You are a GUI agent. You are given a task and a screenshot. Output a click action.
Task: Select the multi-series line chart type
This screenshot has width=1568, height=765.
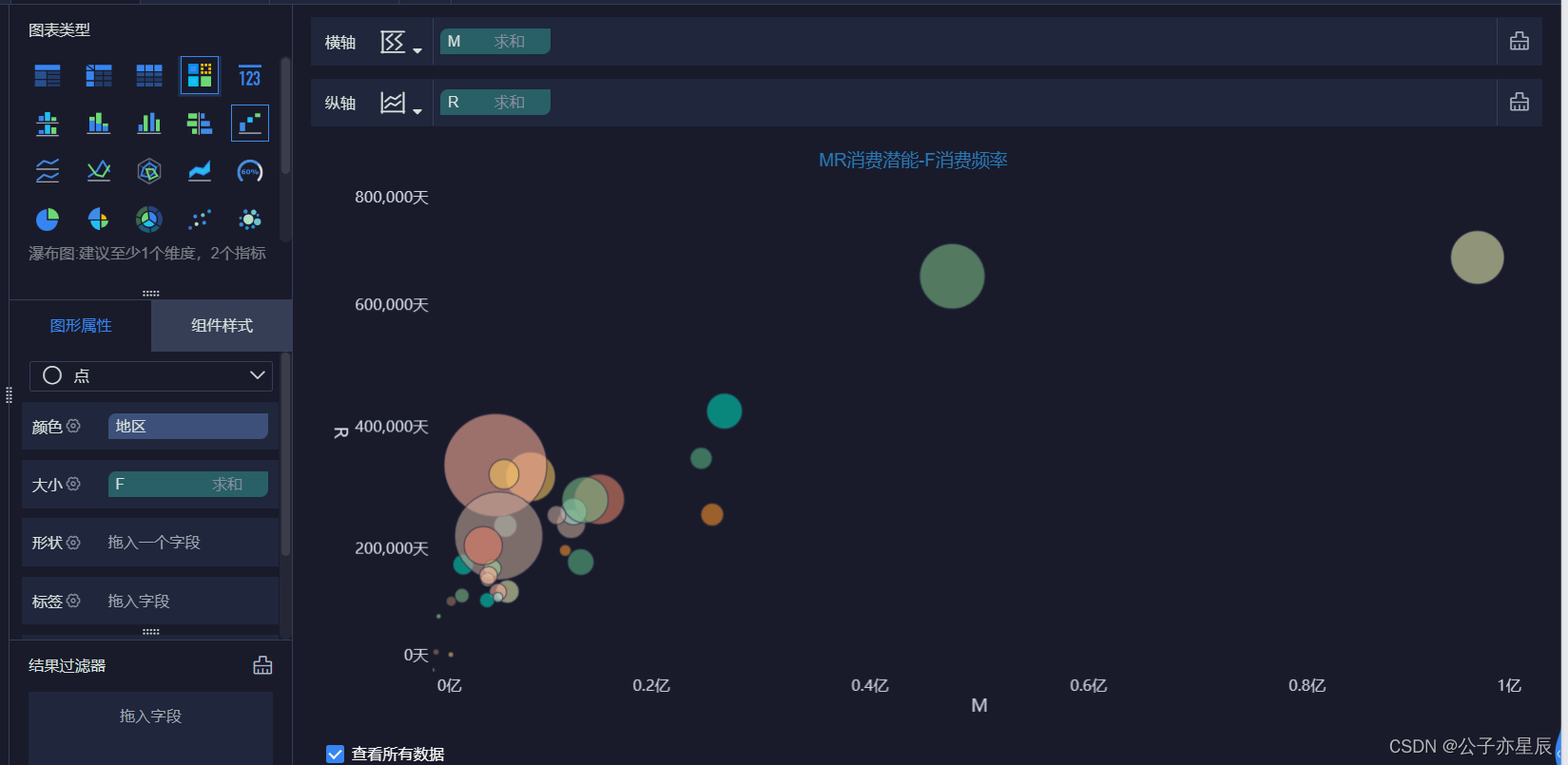pyautogui.click(x=99, y=171)
